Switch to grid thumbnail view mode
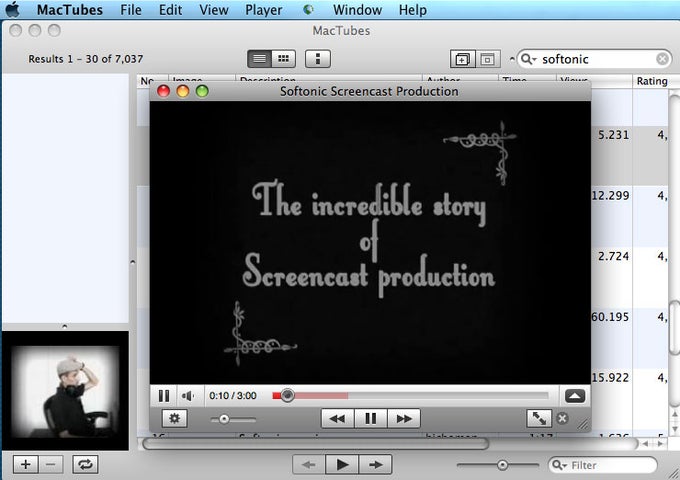Viewport: 680px width, 480px height. [284, 59]
